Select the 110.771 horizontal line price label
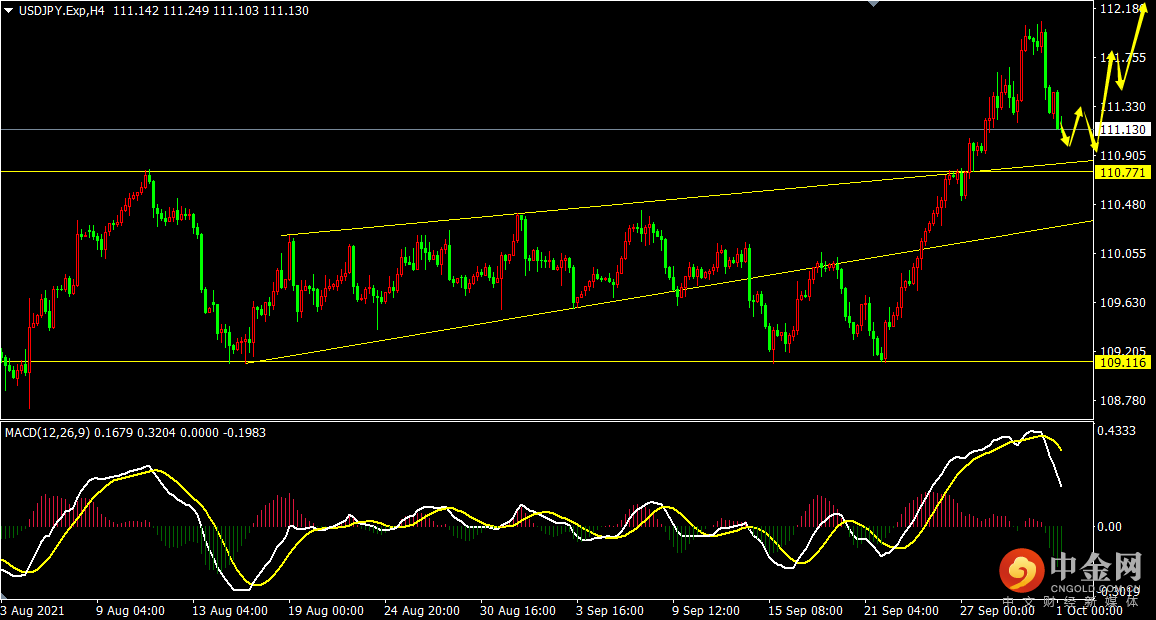Viewport: 1156px width, 620px height. (x=1123, y=173)
